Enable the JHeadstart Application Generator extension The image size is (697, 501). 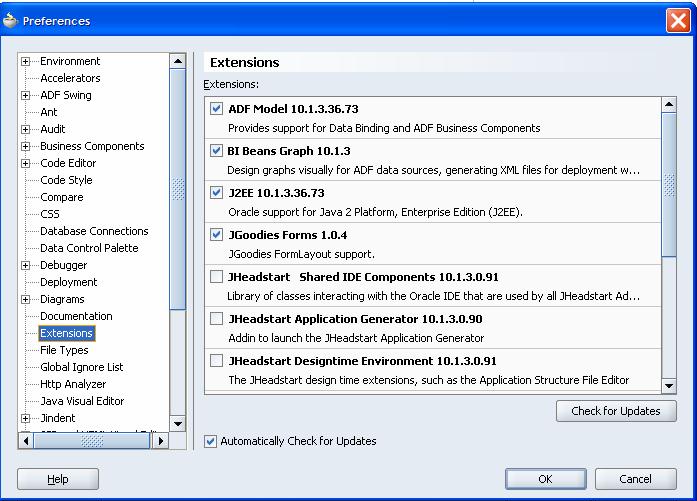(x=217, y=318)
